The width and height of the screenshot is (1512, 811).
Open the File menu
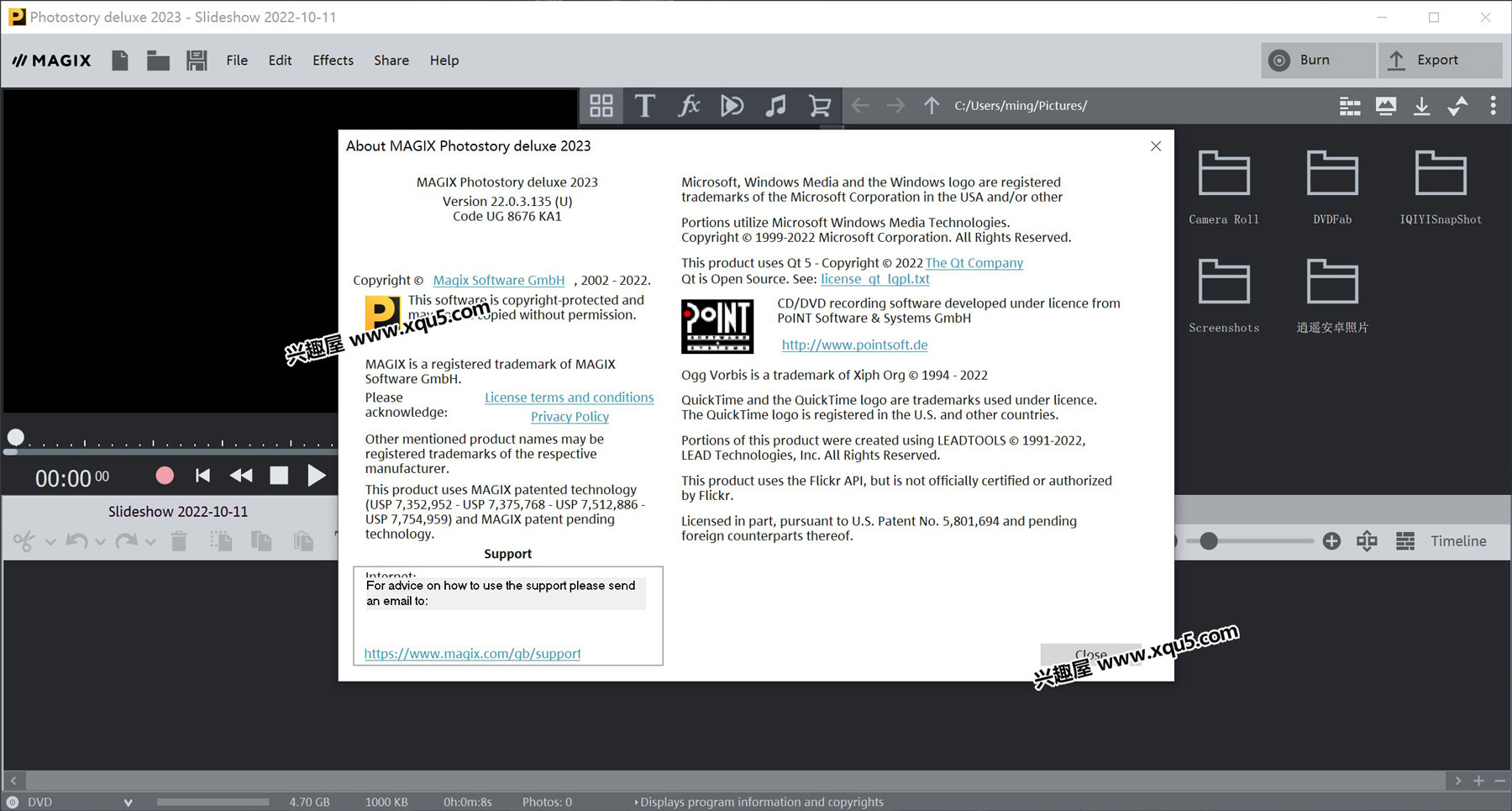tap(237, 61)
